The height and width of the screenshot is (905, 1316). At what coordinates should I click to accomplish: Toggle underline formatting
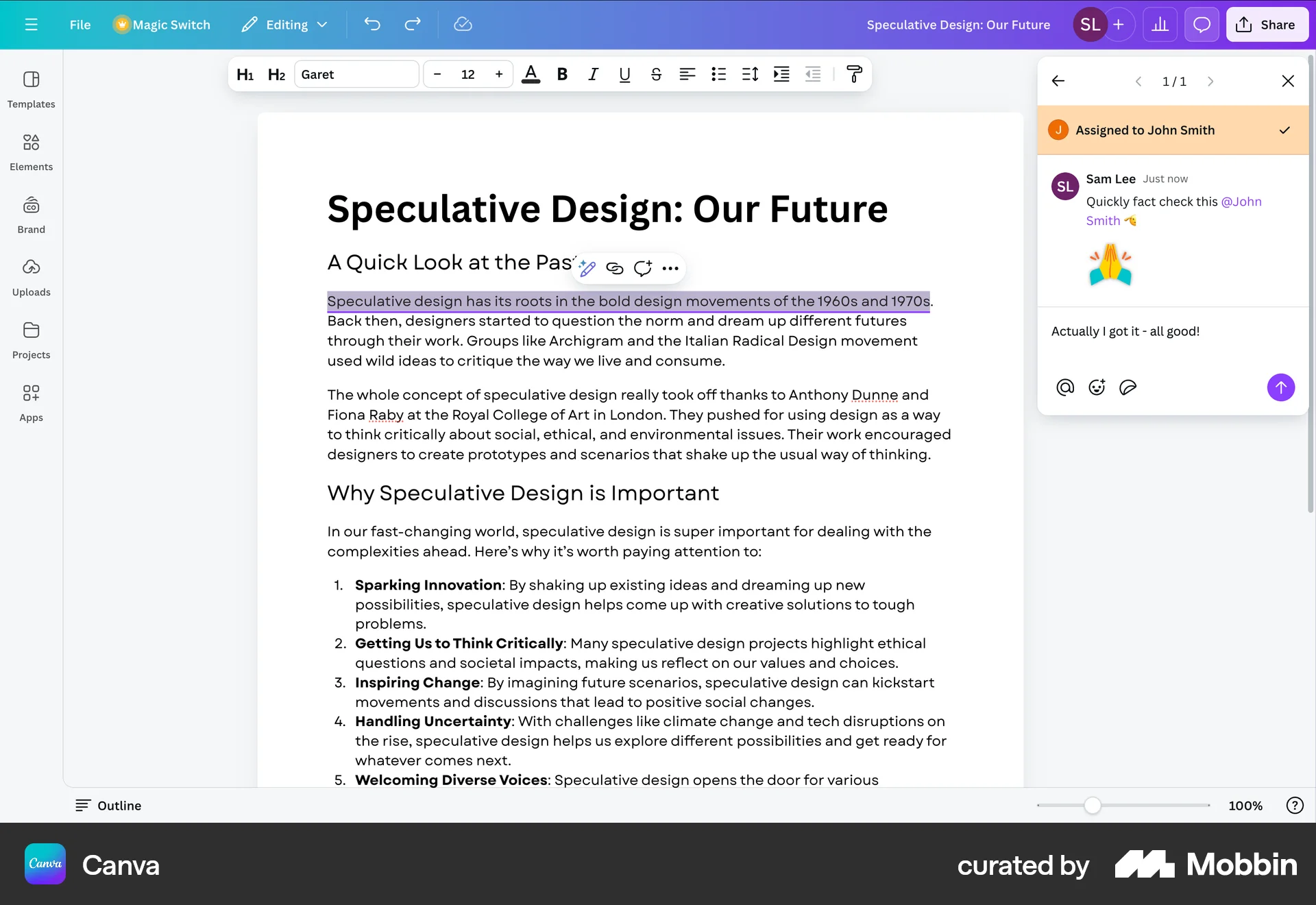(624, 74)
